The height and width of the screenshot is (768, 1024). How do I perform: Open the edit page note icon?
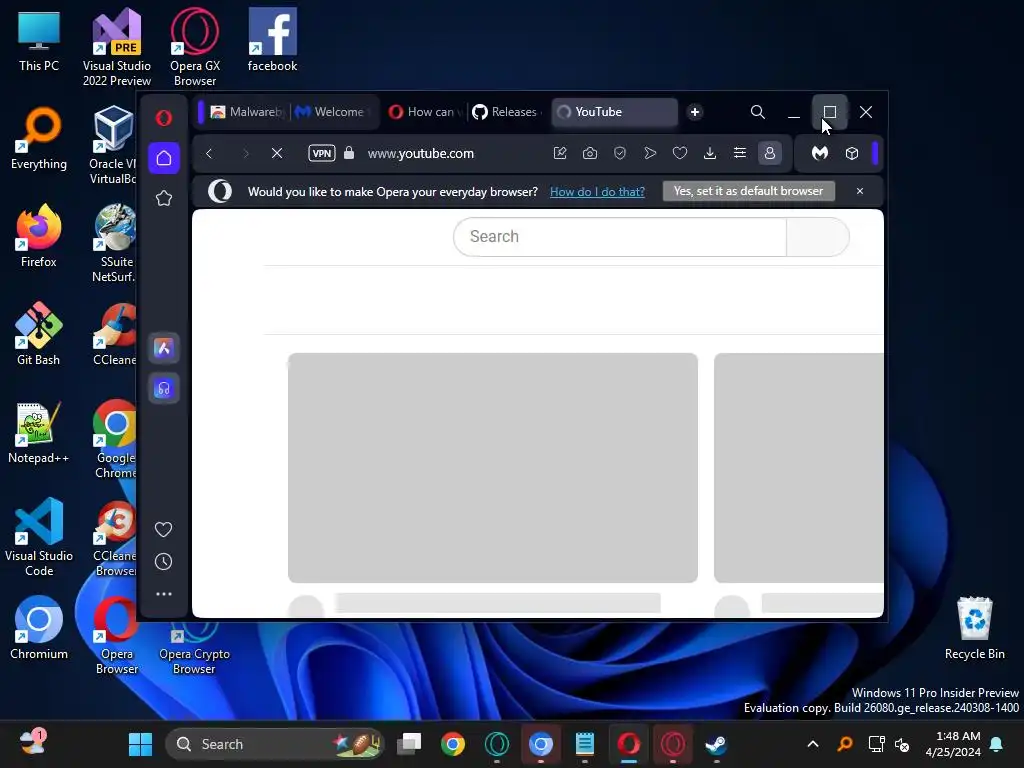[560, 153]
